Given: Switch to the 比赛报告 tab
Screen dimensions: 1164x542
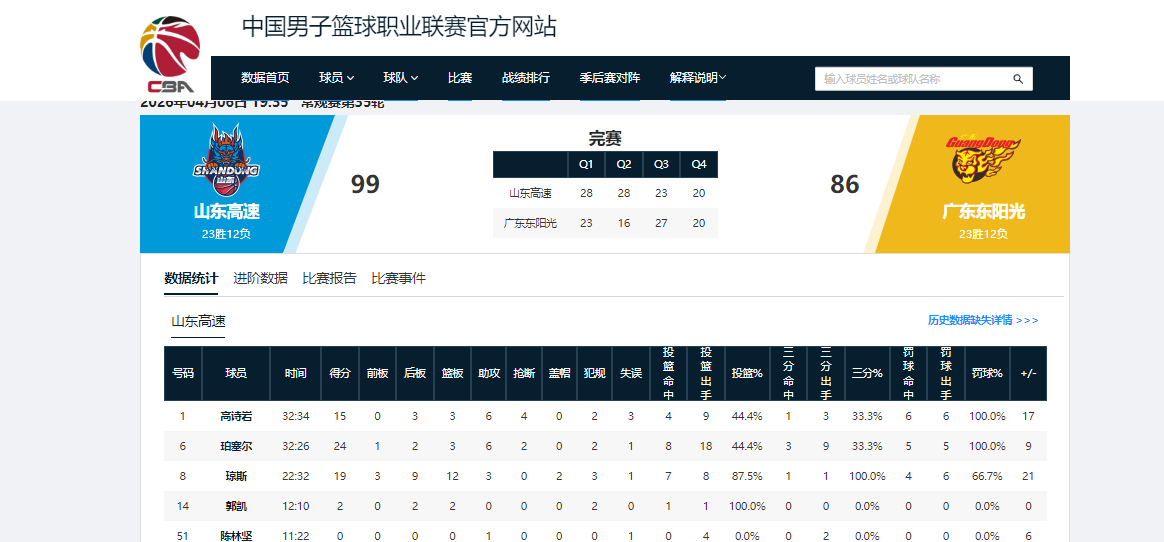Looking at the screenshot, I should click(329, 278).
